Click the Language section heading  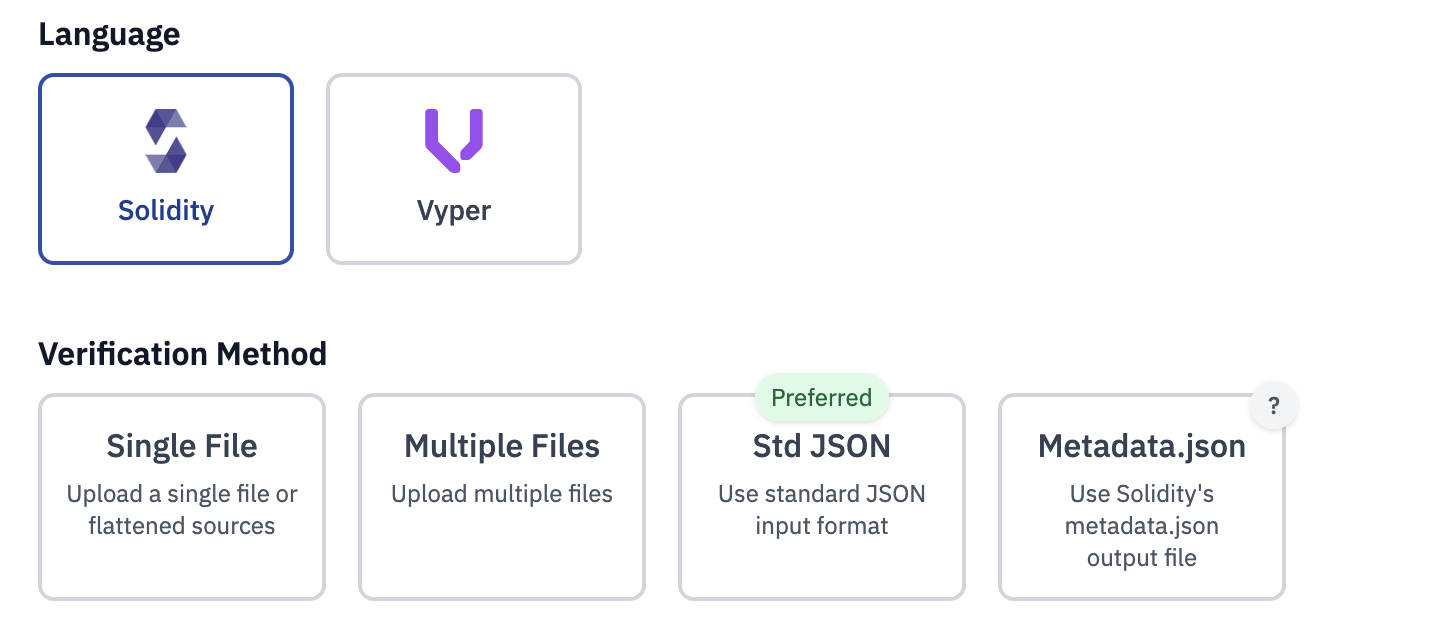[x=109, y=34]
